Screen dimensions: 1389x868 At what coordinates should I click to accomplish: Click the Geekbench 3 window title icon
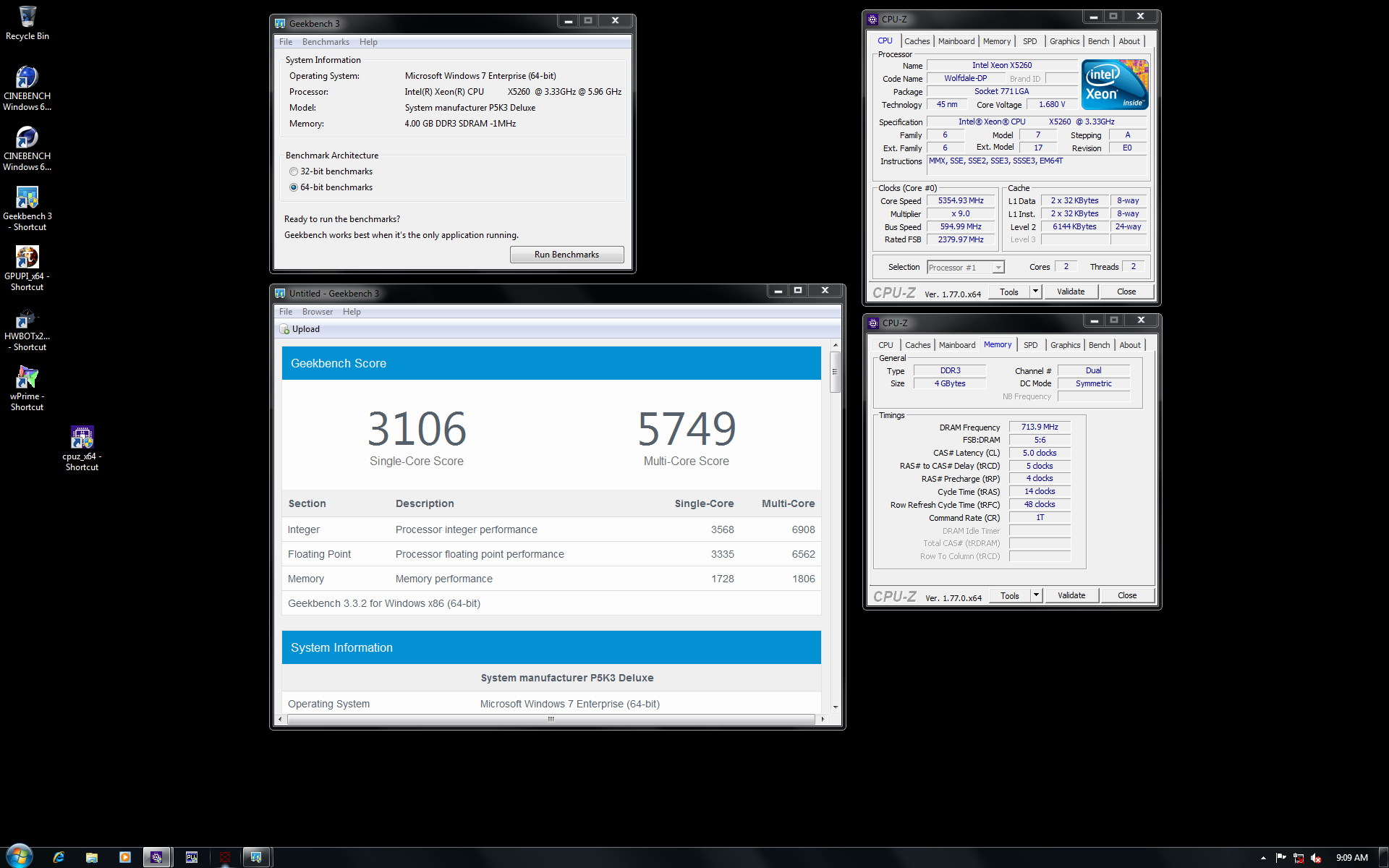(x=280, y=23)
